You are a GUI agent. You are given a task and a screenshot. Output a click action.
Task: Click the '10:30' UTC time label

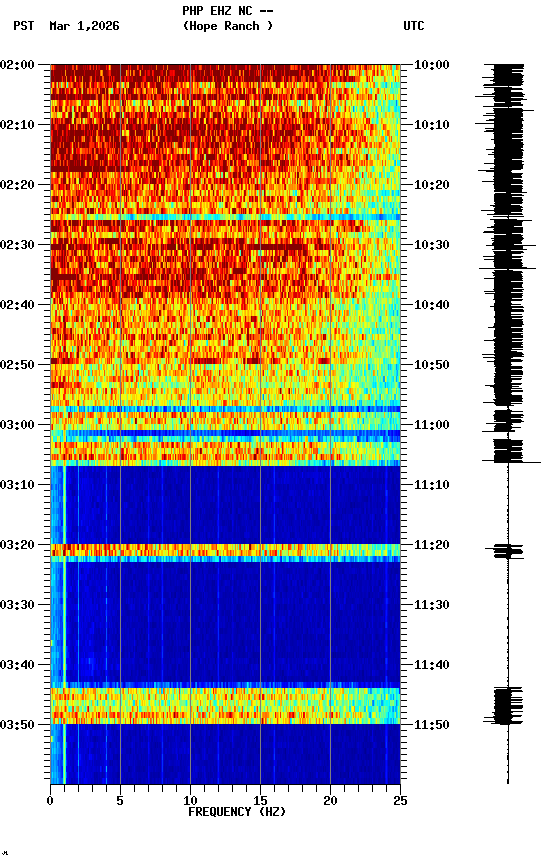432,245
